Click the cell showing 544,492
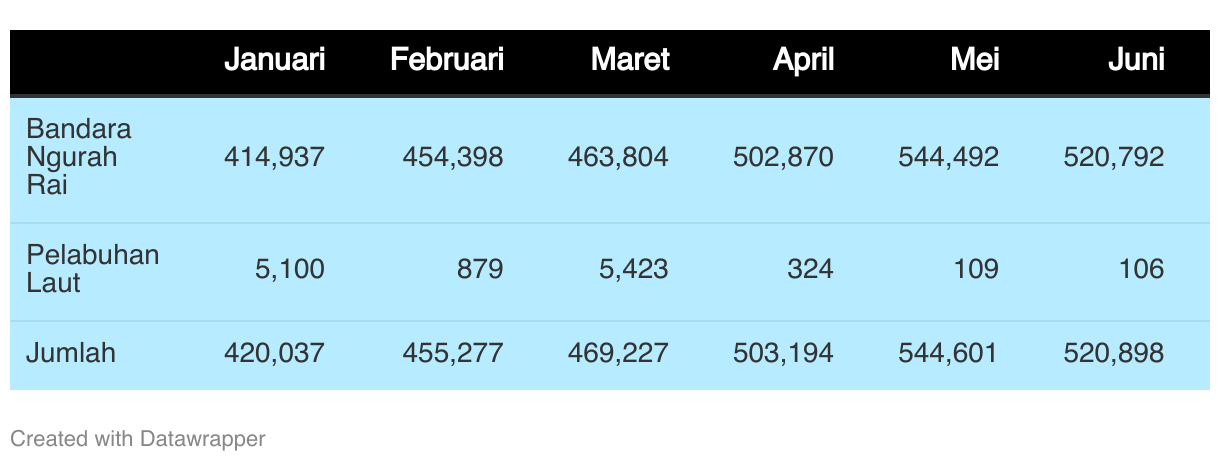 pyautogui.click(x=948, y=157)
